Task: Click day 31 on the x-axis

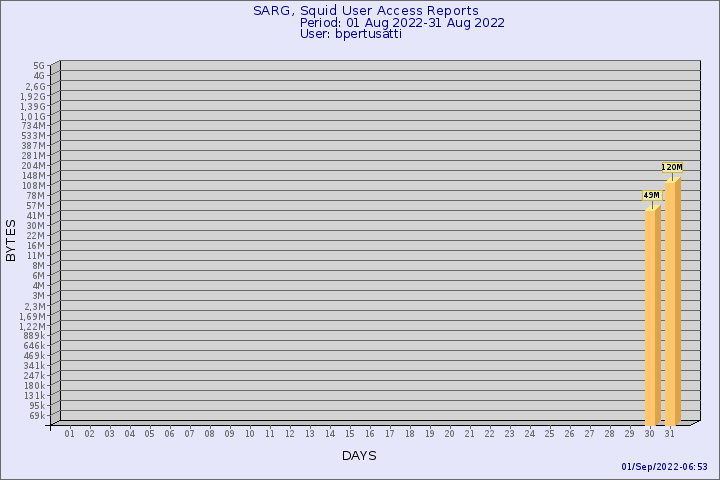Action: [x=670, y=434]
